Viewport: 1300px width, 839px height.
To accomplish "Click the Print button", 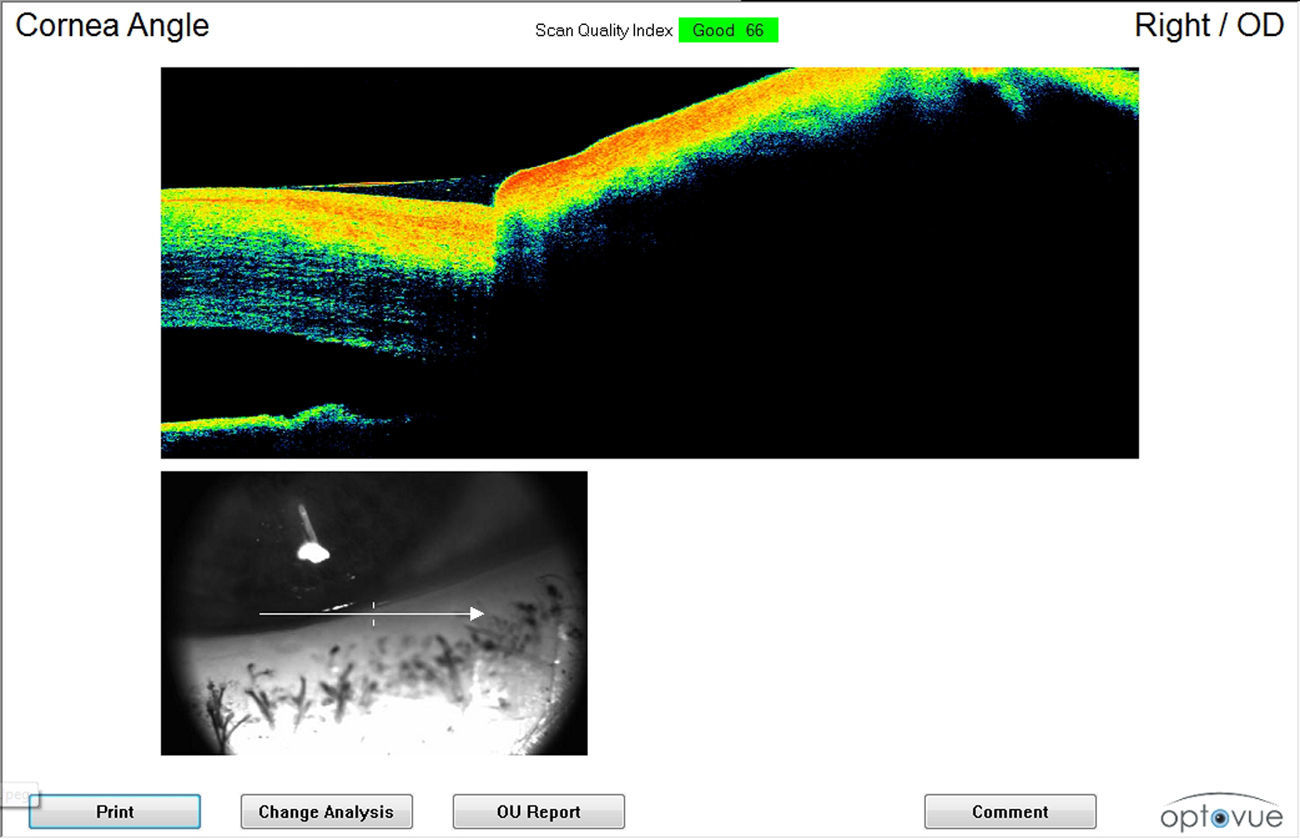I will click(x=114, y=812).
